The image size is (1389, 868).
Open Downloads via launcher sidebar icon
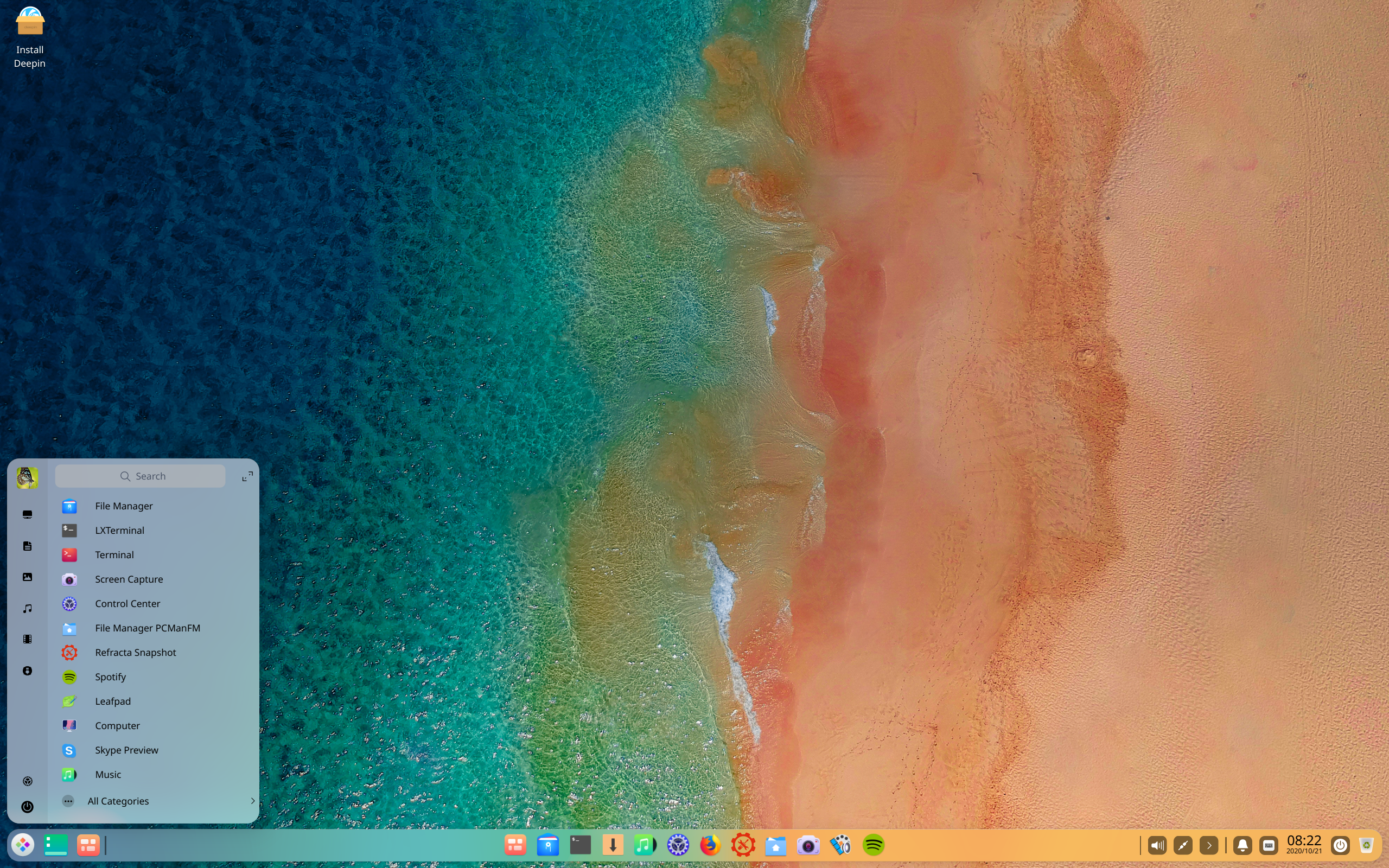27,671
